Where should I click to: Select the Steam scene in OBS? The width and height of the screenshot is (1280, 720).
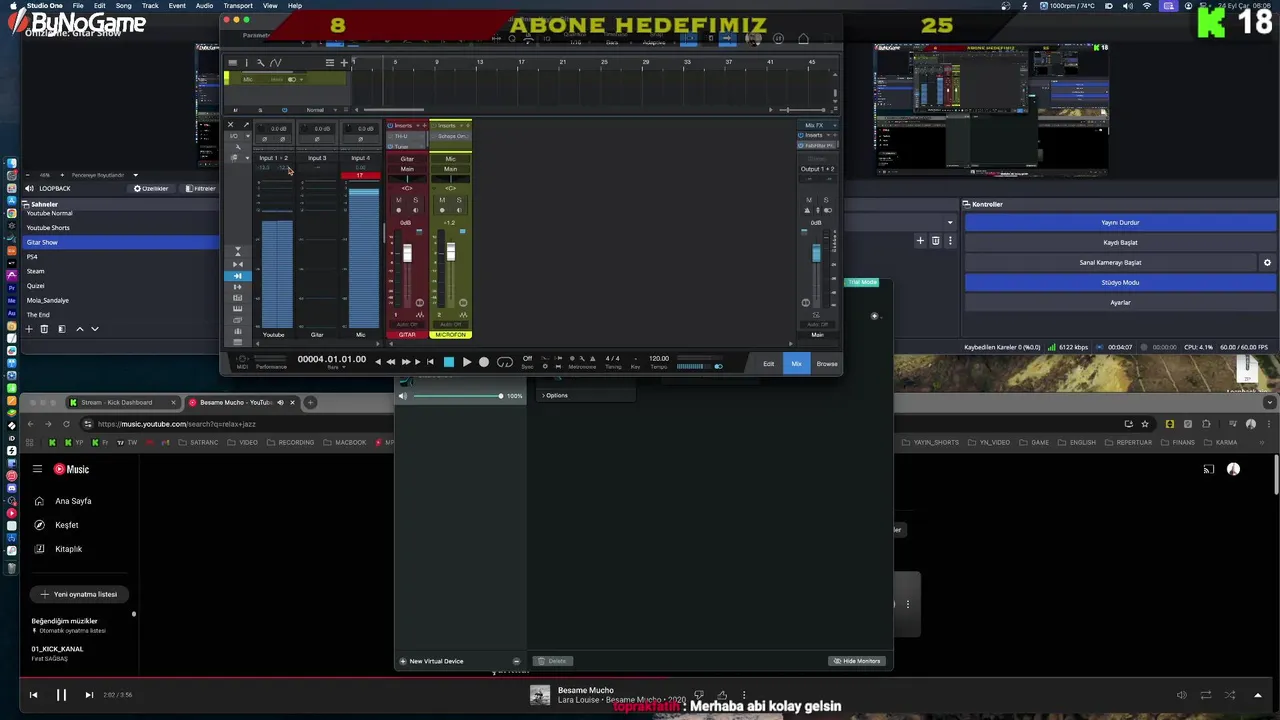click(x=121, y=271)
